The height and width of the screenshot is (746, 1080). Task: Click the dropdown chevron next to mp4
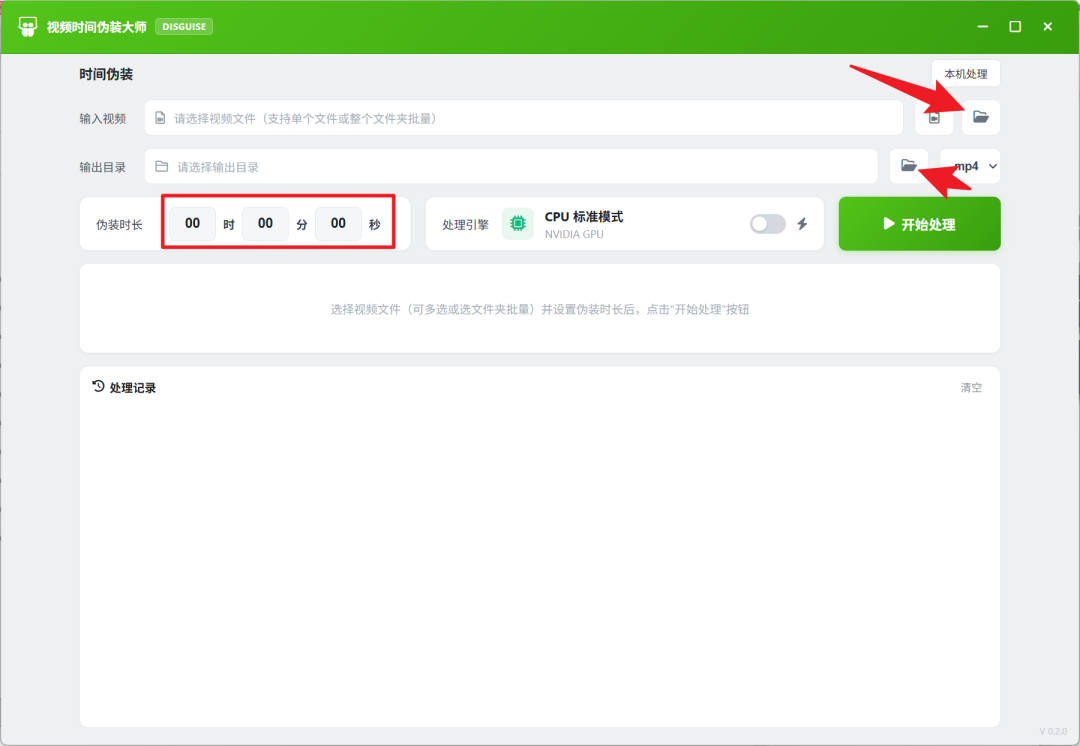(993, 166)
